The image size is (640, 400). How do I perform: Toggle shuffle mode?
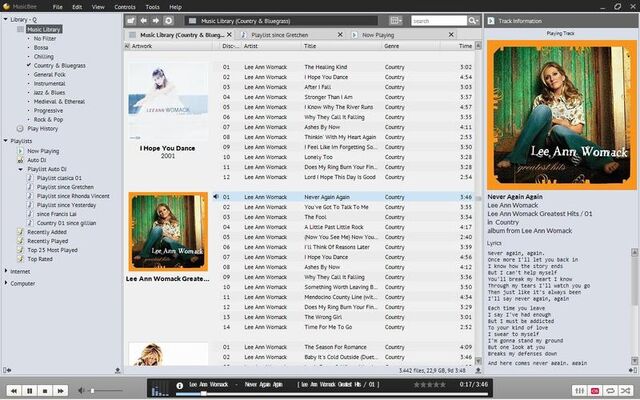click(625, 391)
